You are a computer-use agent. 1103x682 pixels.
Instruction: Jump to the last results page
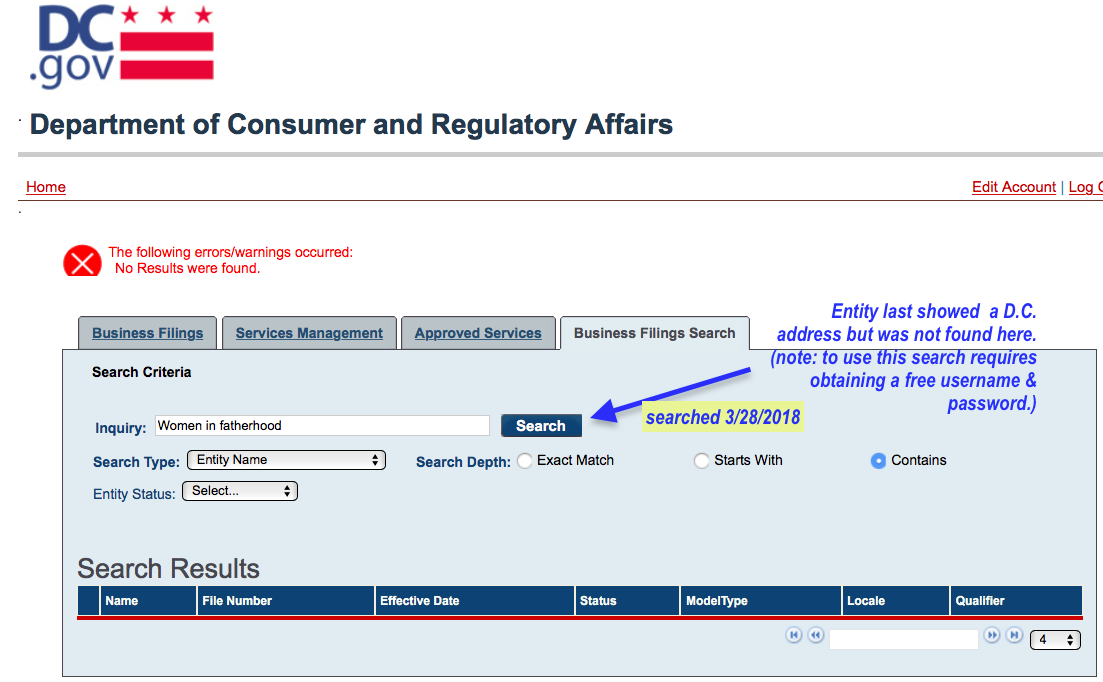[x=1014, y=635]
